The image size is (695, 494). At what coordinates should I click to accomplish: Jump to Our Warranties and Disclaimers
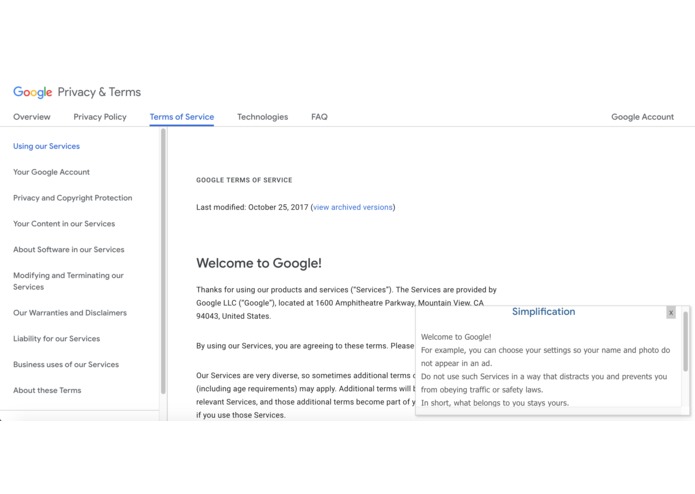70,313
